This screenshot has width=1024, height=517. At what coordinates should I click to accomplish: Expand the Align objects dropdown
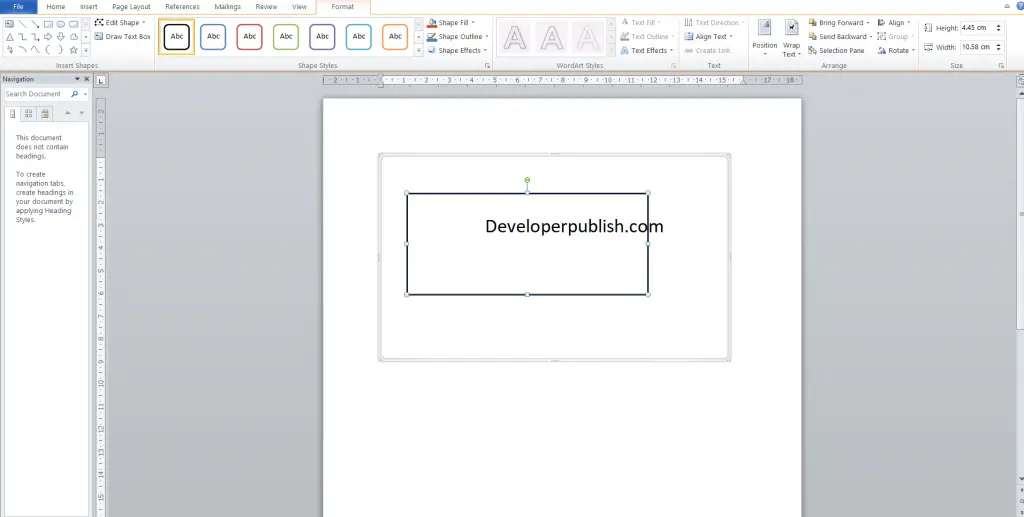pyautogui.click(x=908, y=23)
